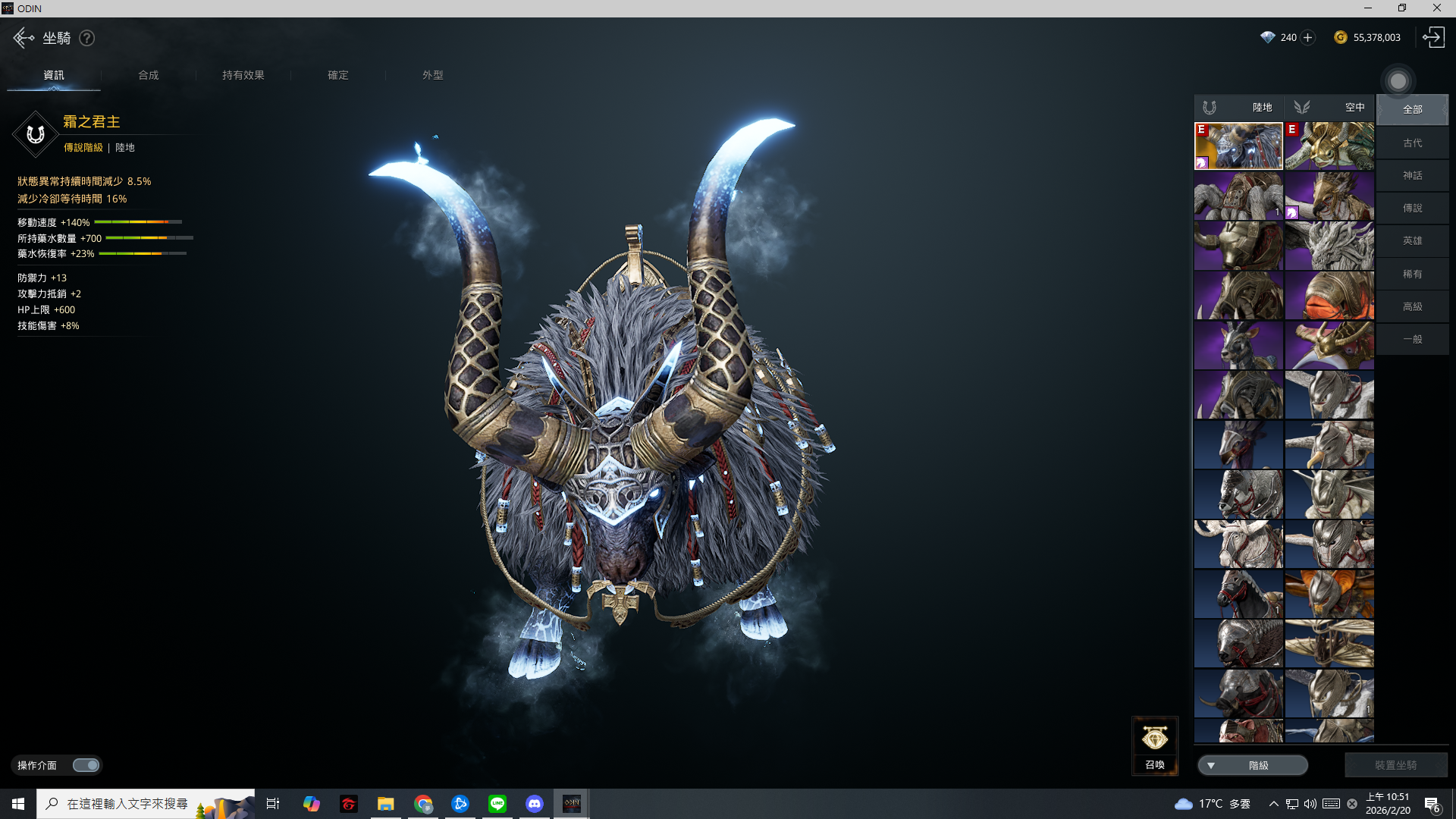Click the round gray button above 全部
The height and width of the screenshot is (819, 1456).
[x=1398, y=81]
